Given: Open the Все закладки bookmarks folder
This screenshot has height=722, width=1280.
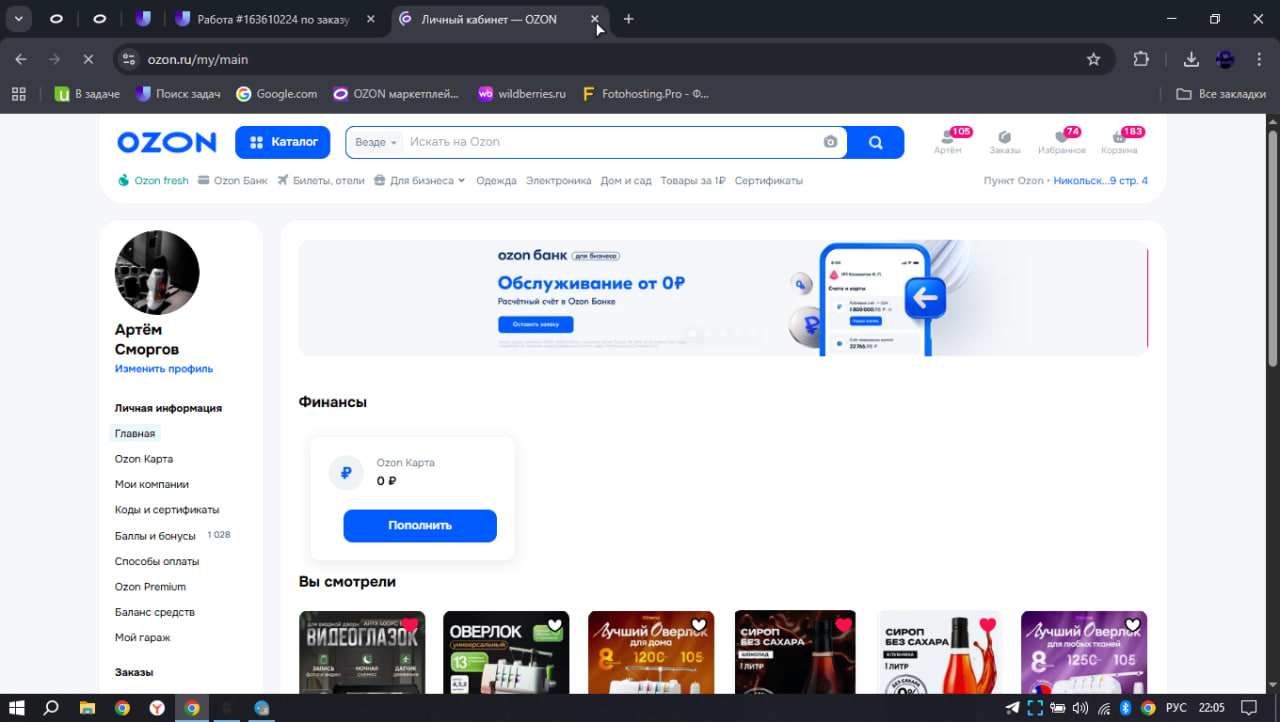Looking at the screenshot, I should pyautogui.click(x=1221, y=94).
